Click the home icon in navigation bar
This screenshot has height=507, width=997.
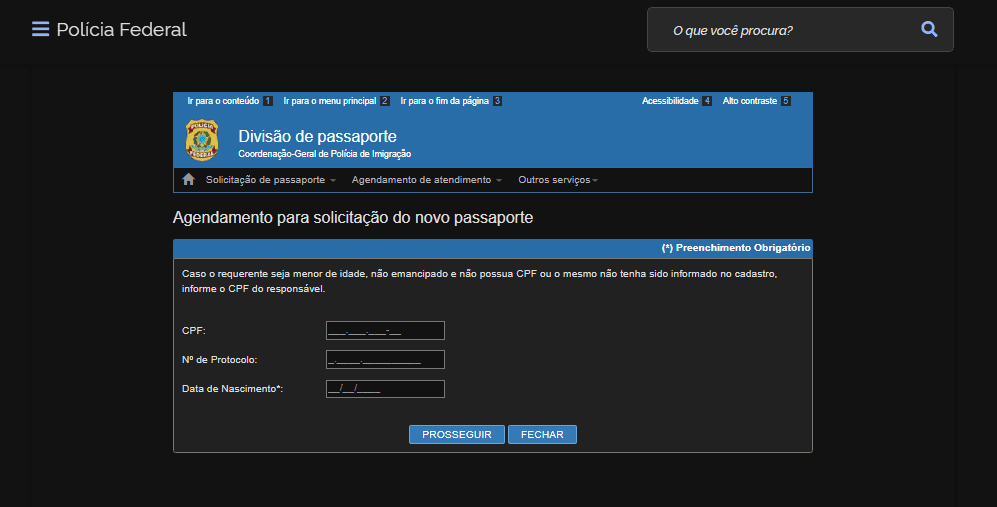pyautogui.click(x=188, y=180)
